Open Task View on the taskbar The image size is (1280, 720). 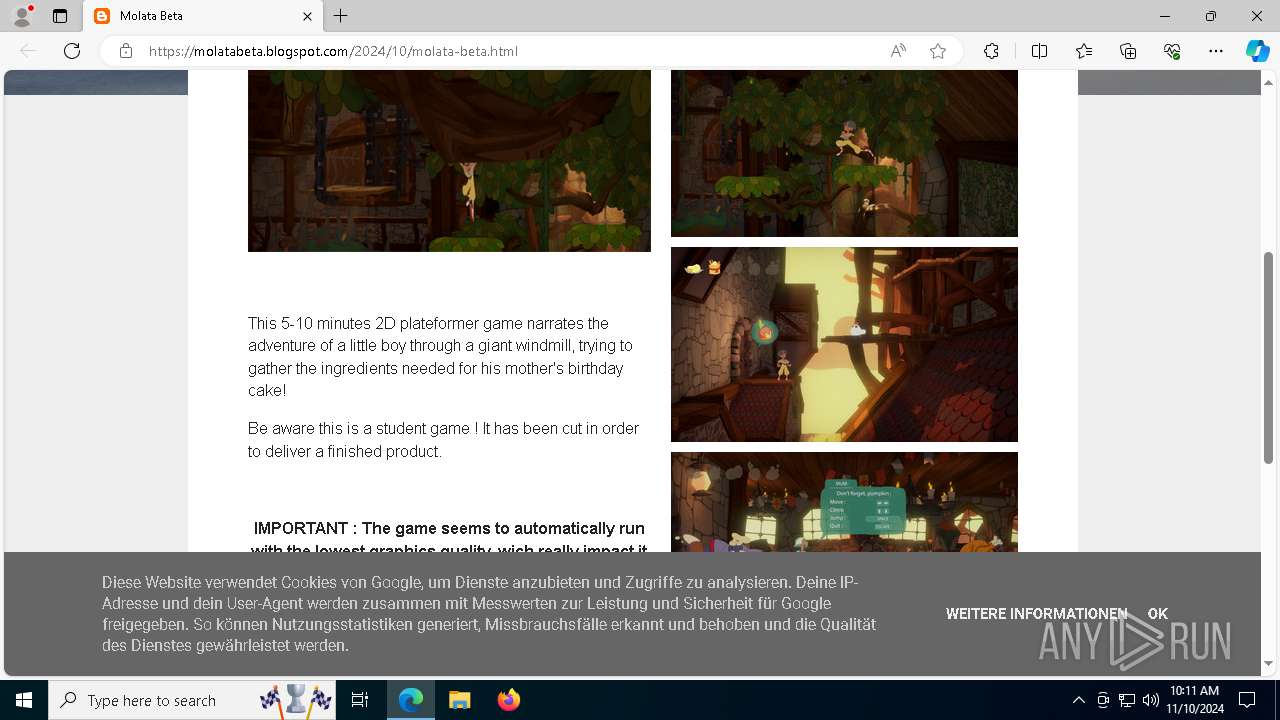pyautogui.click(x=360, y=700)
